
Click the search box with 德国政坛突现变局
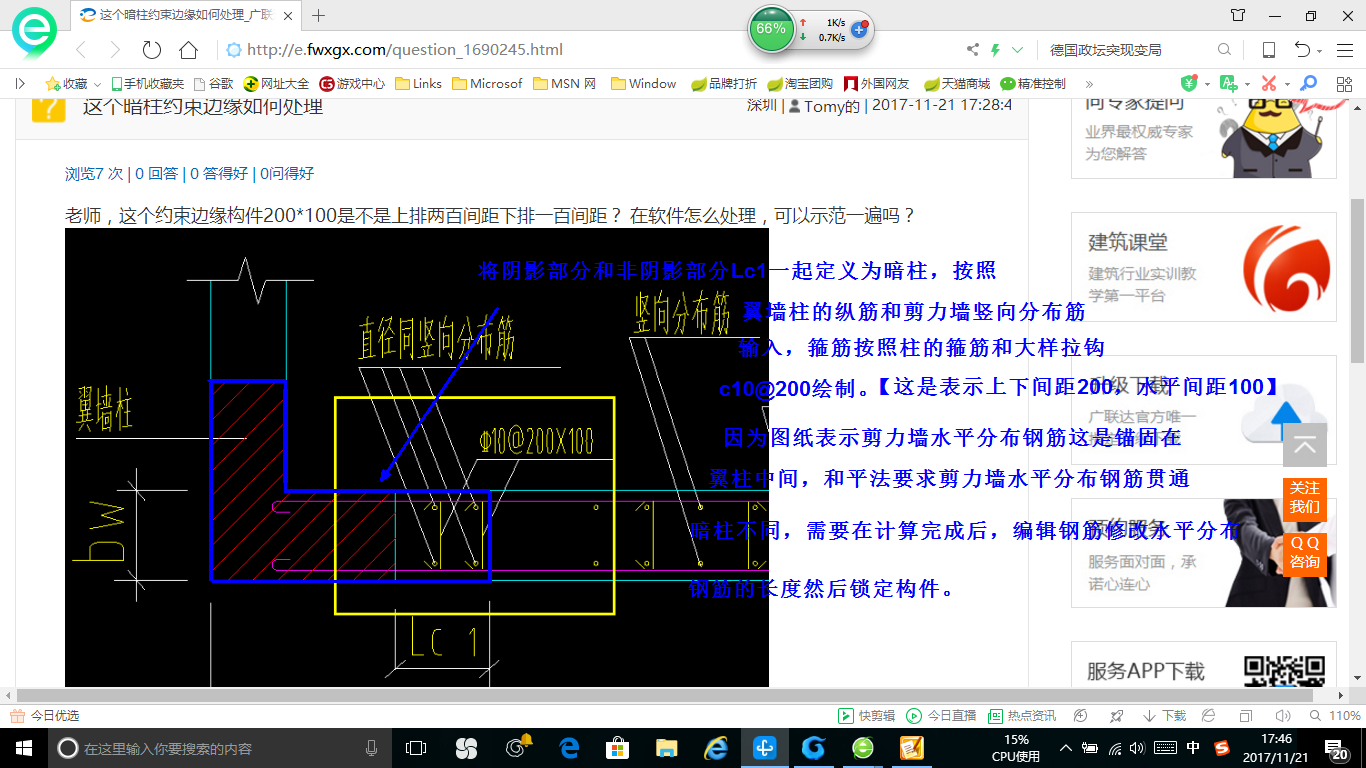(x=1126, y=50)
